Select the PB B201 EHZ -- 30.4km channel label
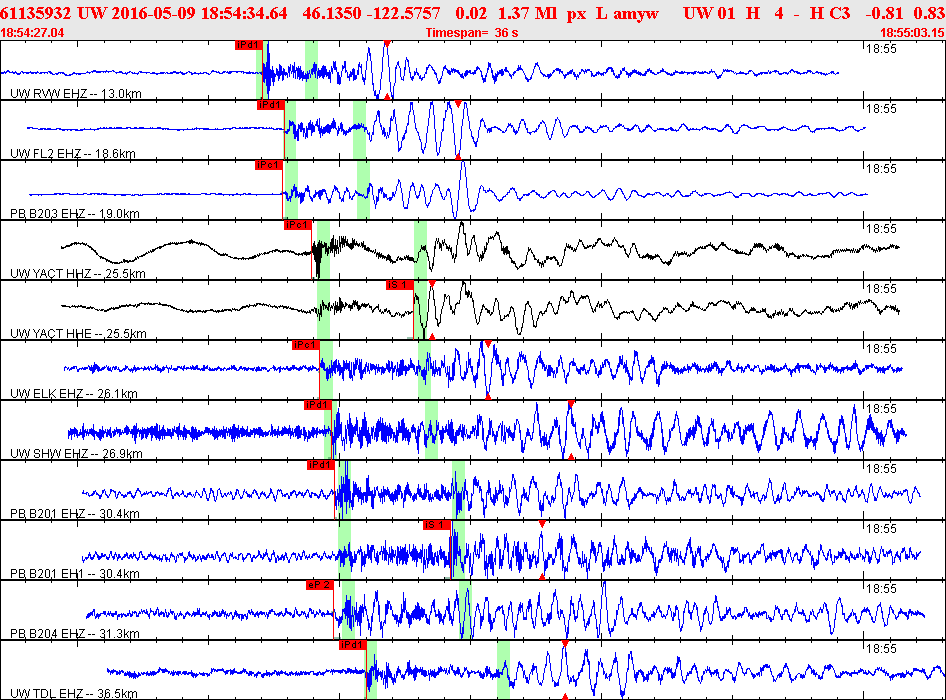946x700 pixels. click(75, 514)
